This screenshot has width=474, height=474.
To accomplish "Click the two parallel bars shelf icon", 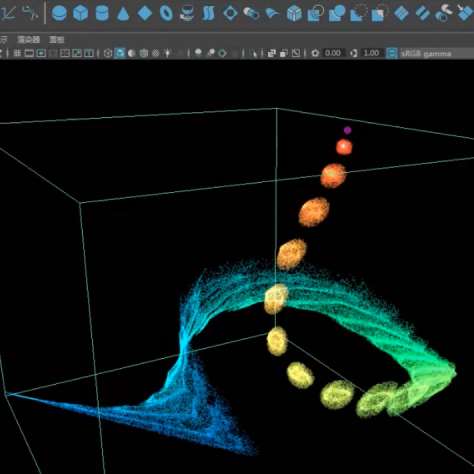I will (x=423, y=13).
